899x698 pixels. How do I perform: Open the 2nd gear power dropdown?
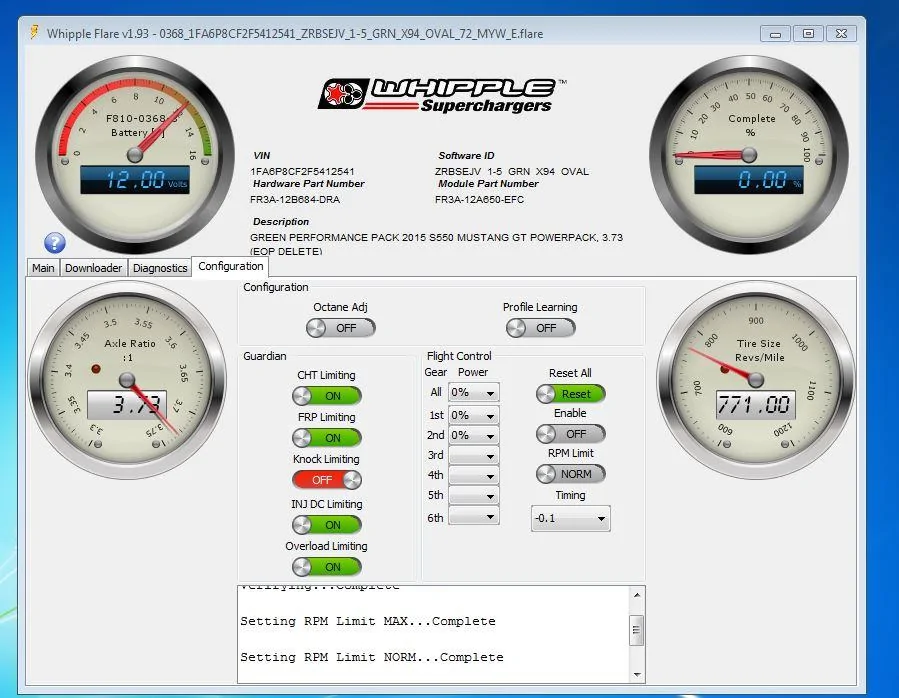474,435
